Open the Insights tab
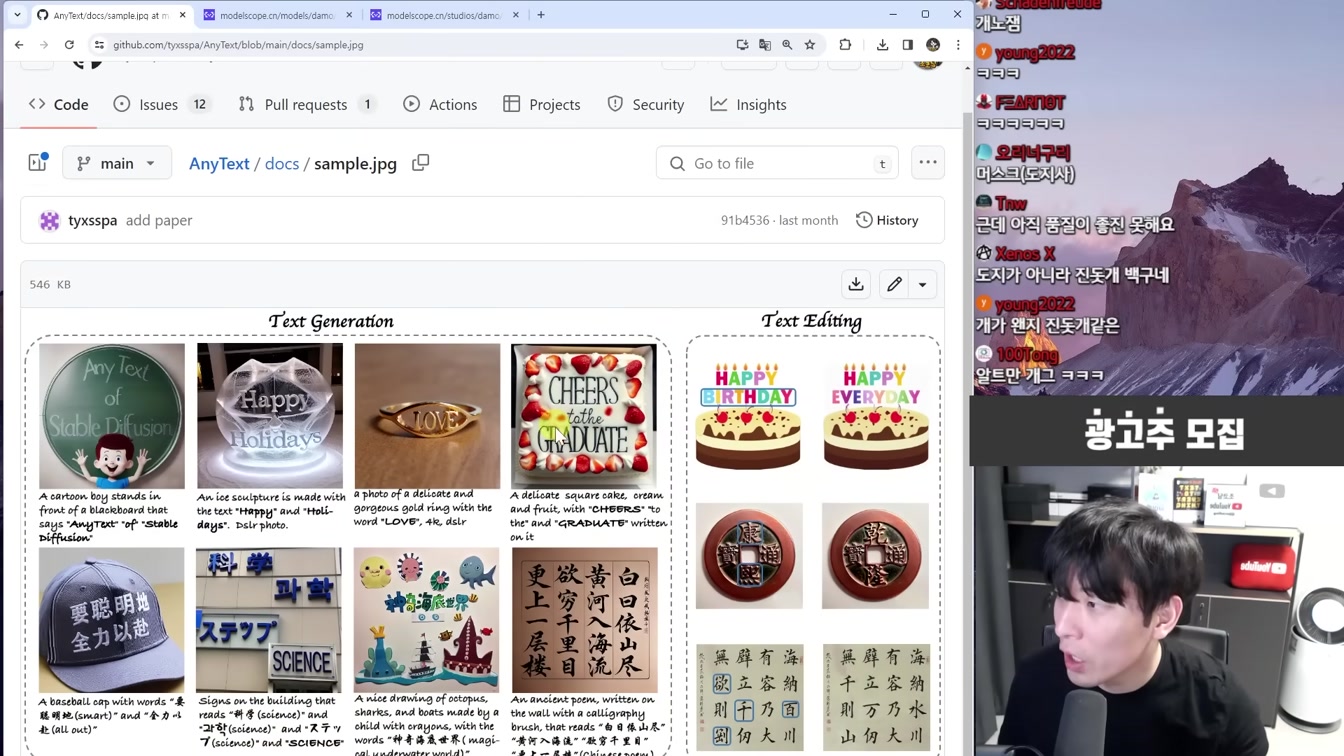This screenshot has height=756, width=1344. [749, 104]
